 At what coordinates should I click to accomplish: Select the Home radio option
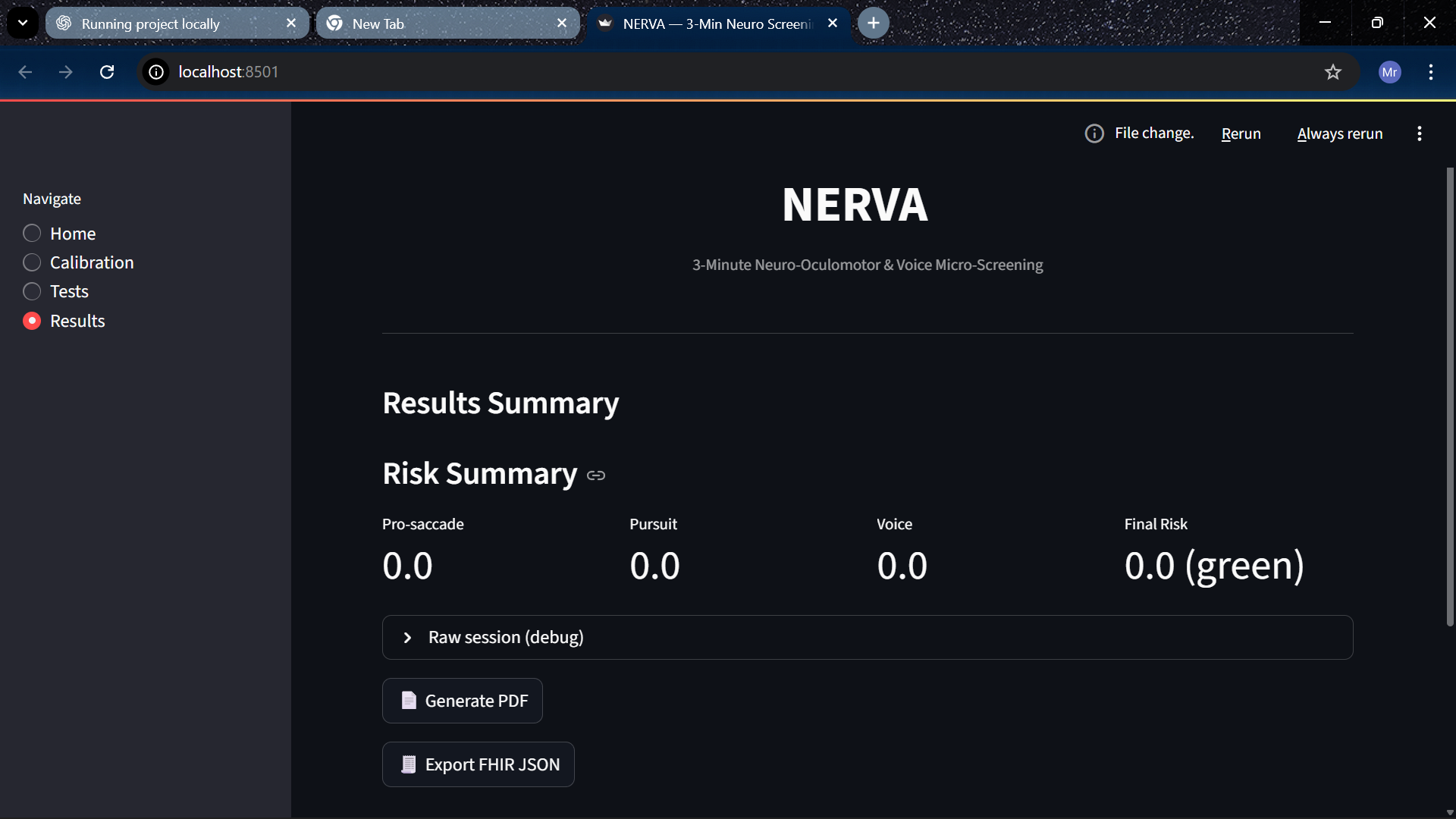click(32, 234)
